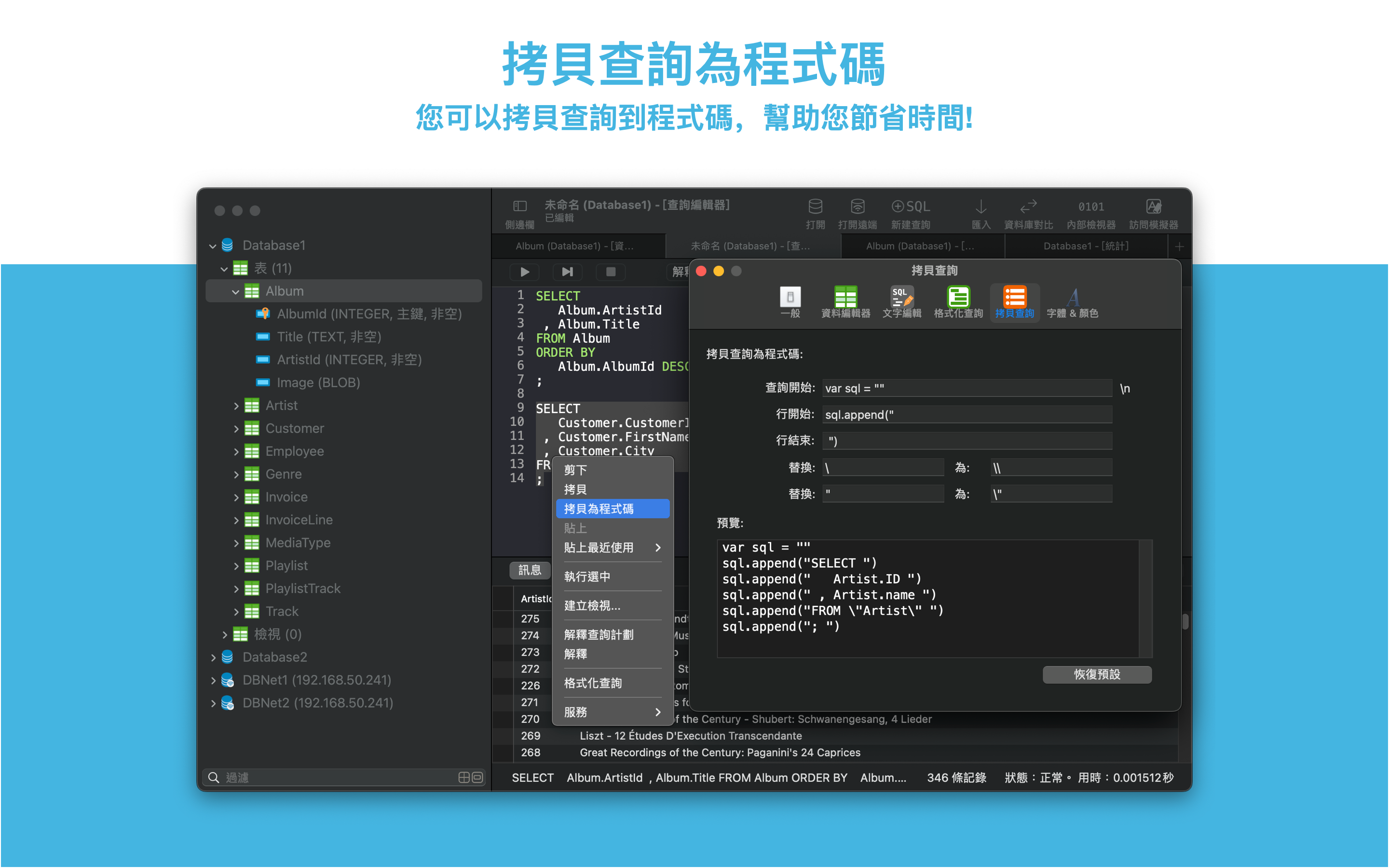Click the Import arrow icon
Viewport: 1389px width, 868px height.
click(981, 207)
